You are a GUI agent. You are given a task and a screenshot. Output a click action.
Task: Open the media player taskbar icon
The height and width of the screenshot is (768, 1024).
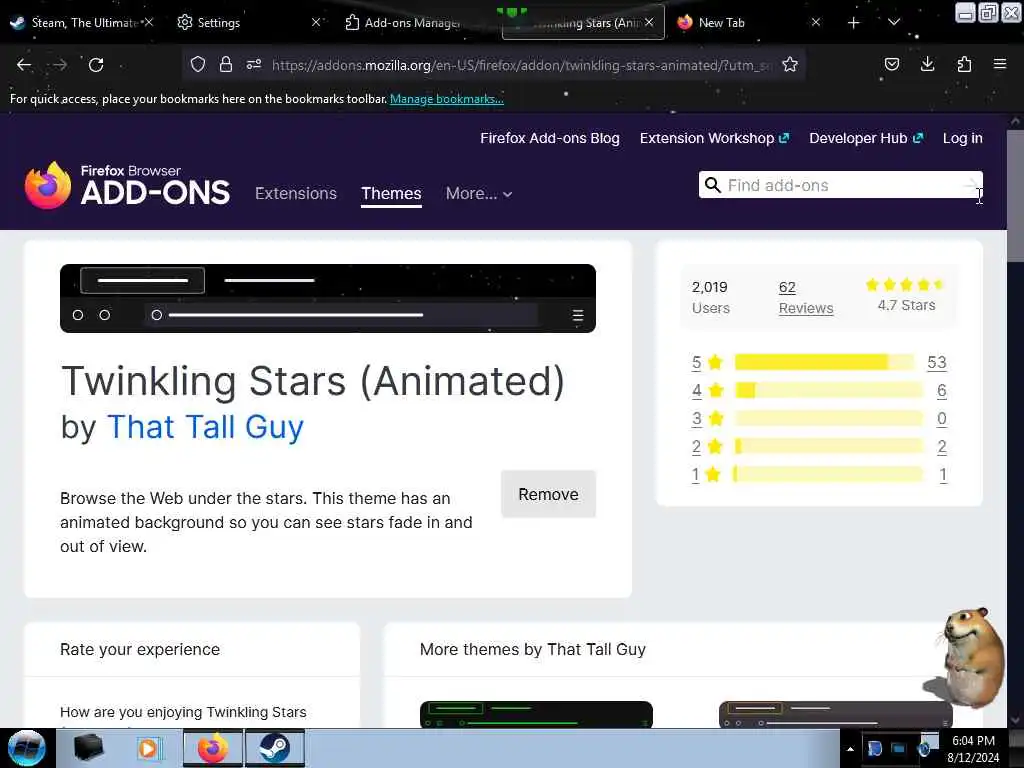click(x=150, y=748)
